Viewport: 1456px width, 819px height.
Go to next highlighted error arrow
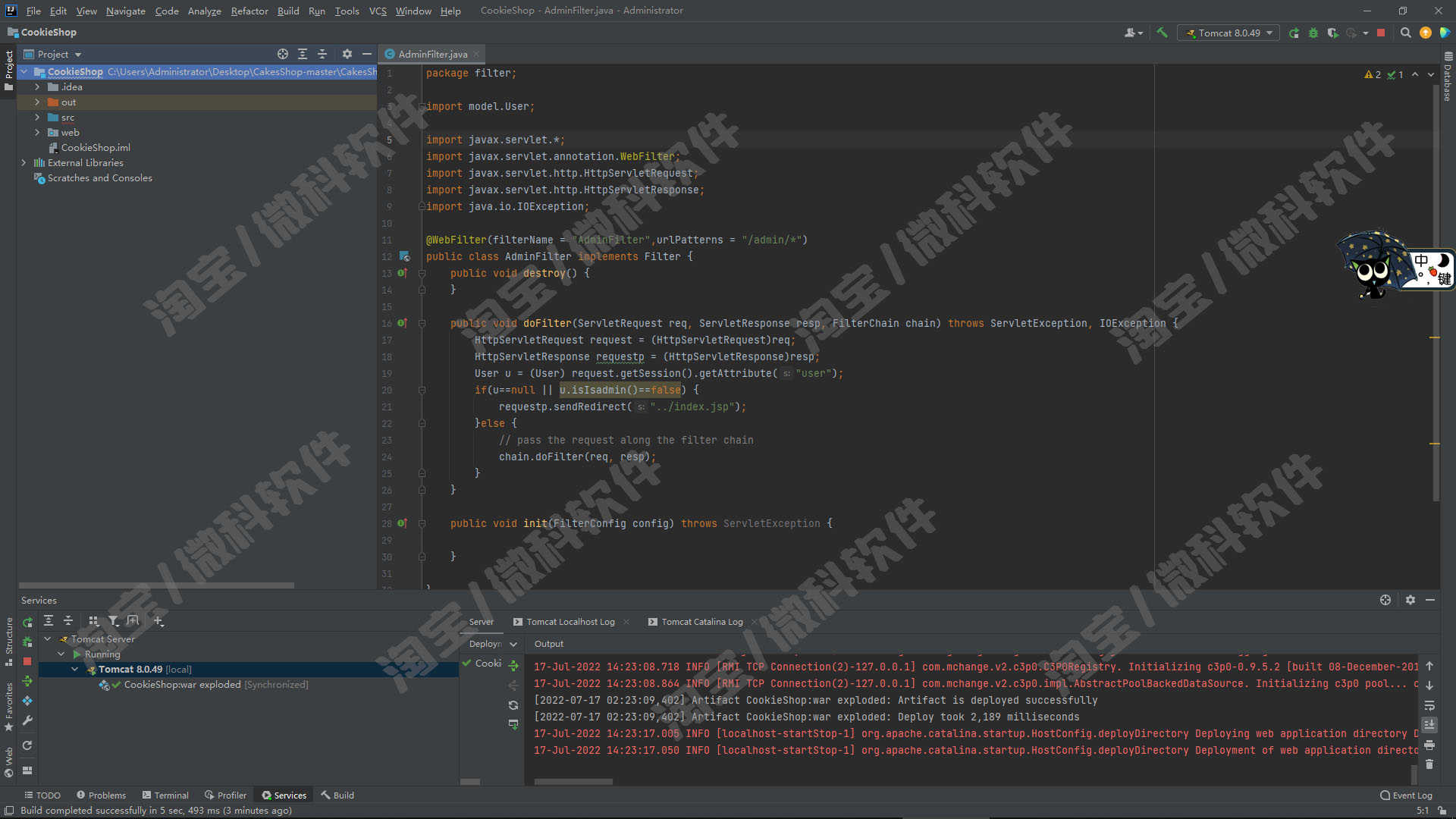(1431, 74)
